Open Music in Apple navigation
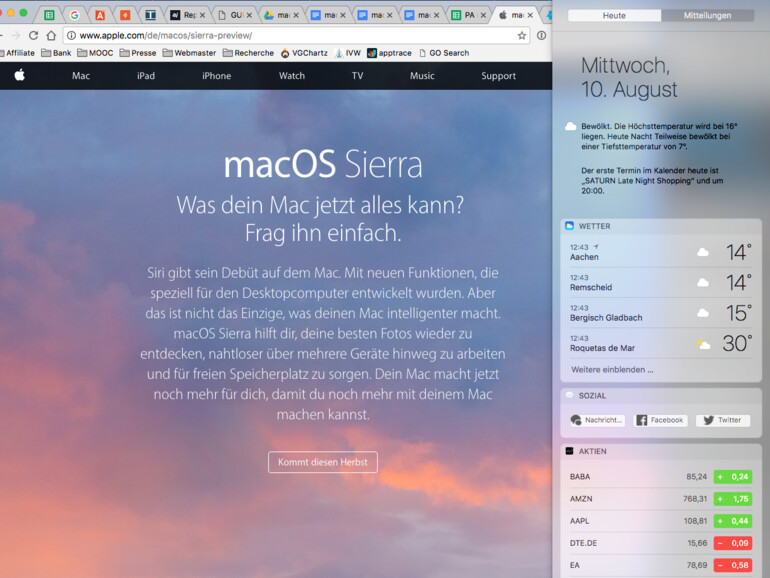Screen dimensions: 770x578 tap(422, 76)
